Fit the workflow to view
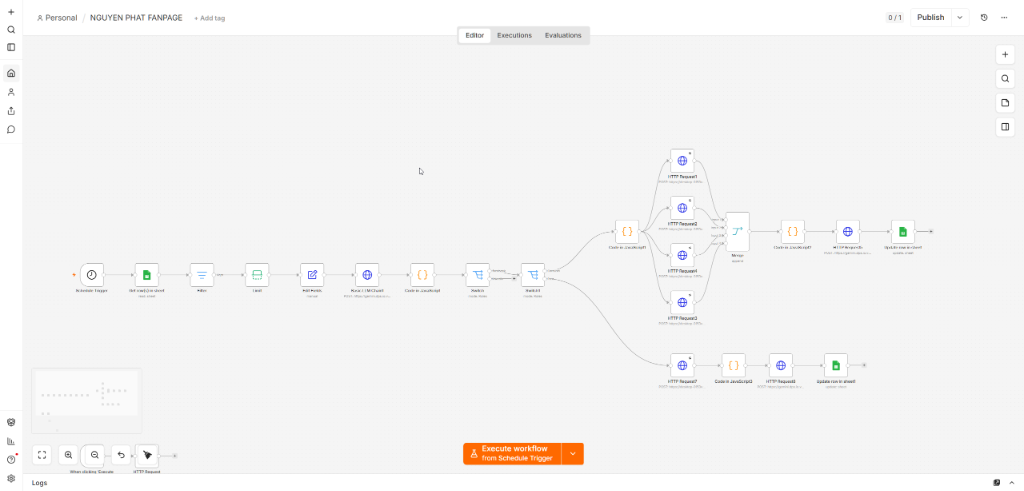Viewport: 1024px width, 491px height. tap(42, 455)
